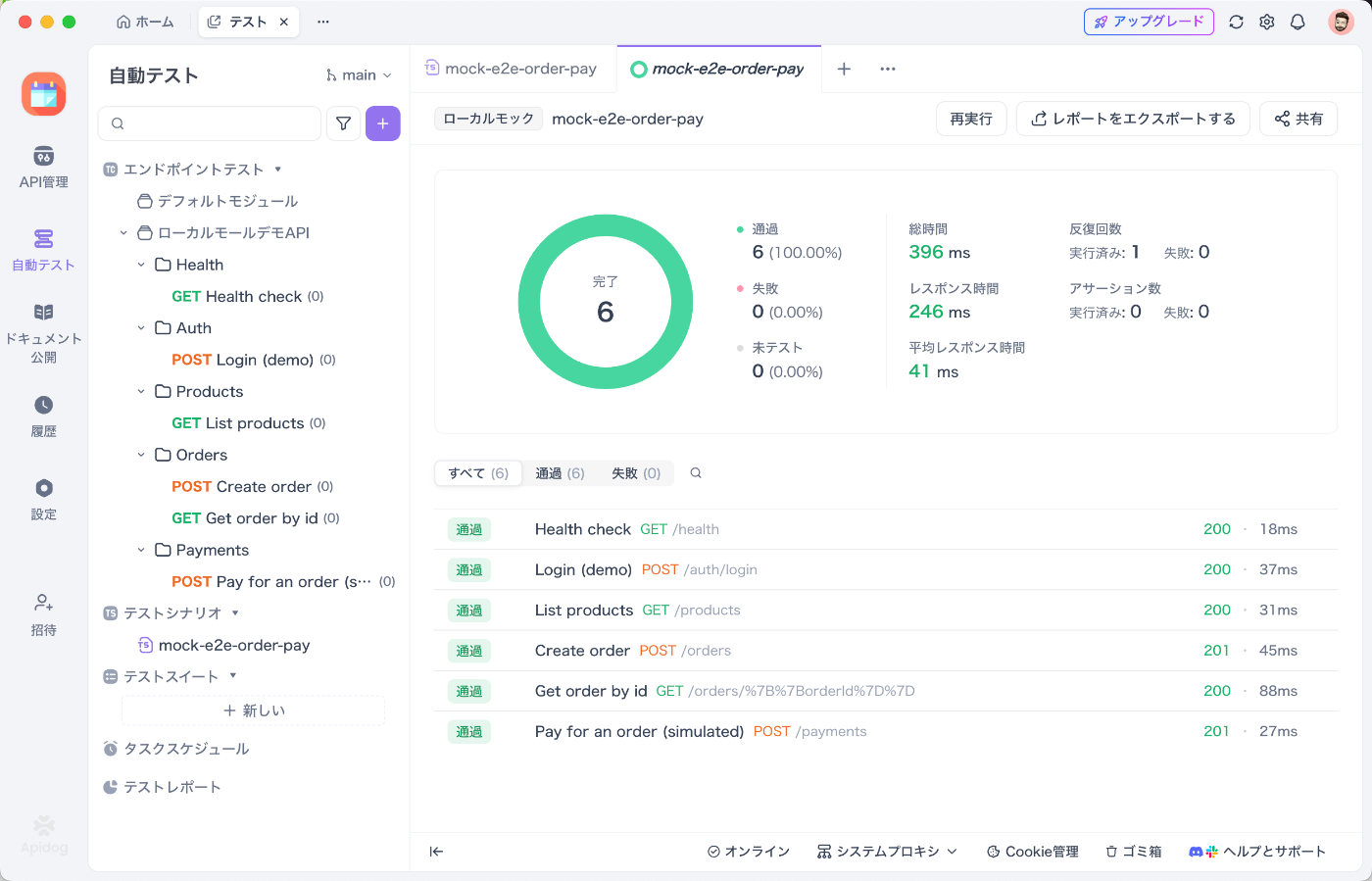1372x881 pixels.
Task: Open Pay for an order (simulated) result row
Action: (886, 731)
